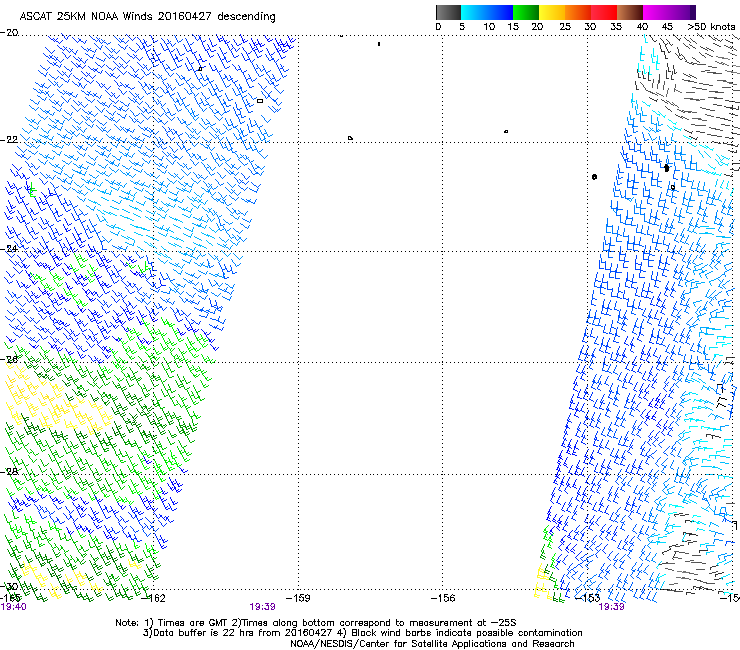Click the title 'ASCAT 25KM NOAA Winds 20160427 descending'

tap(147, 17)
